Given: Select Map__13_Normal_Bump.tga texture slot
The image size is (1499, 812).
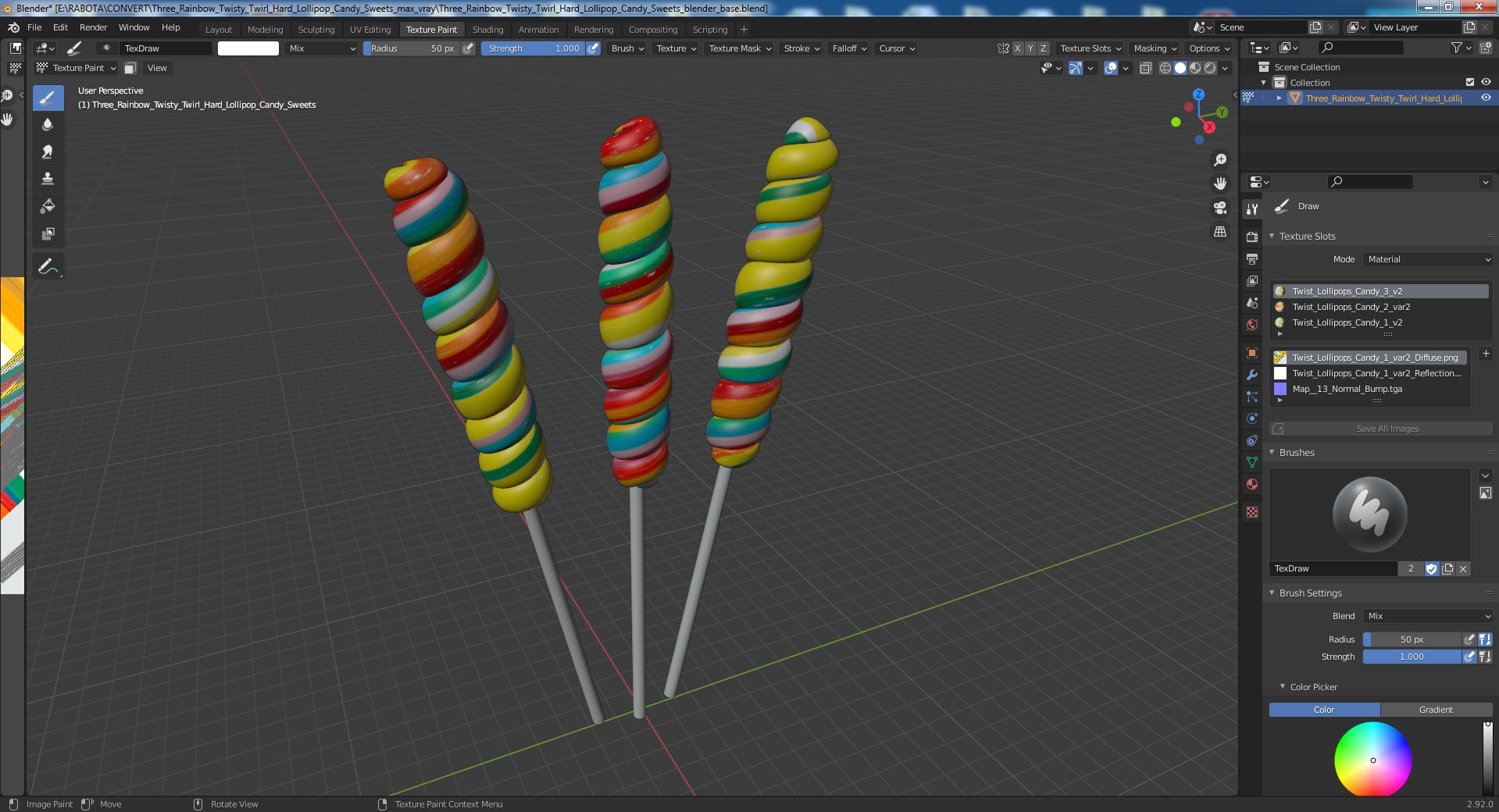Looking at the screenshot, I should click(x=1370, y=389).
